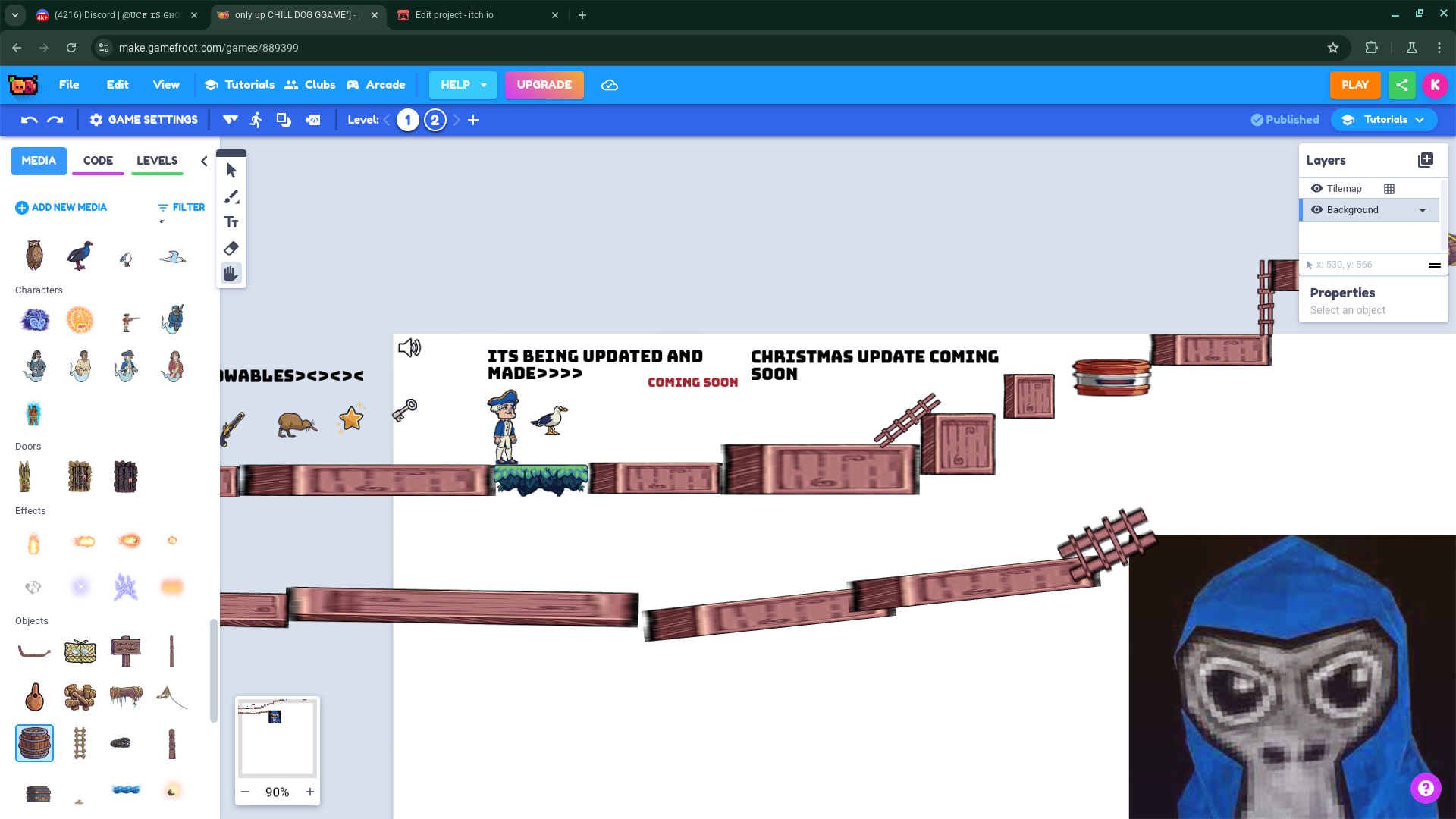Open the File menu

coord(69,85)
